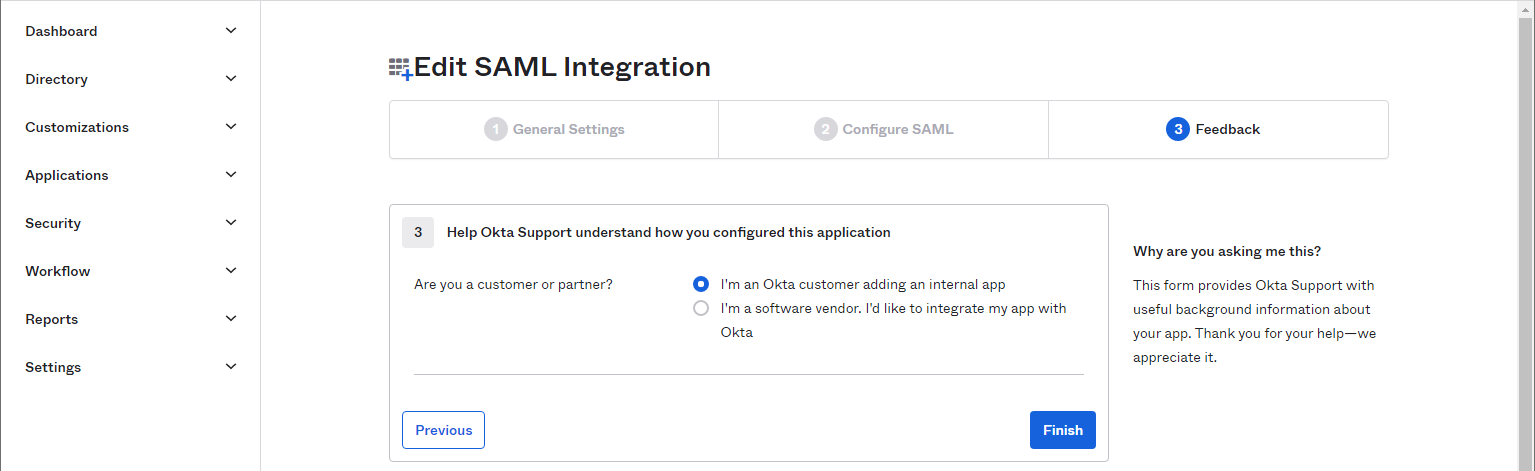Expand the Applications chevron arrow
Image resolution: width=1535 pixels, height=471 pixels.
point(231,175)
